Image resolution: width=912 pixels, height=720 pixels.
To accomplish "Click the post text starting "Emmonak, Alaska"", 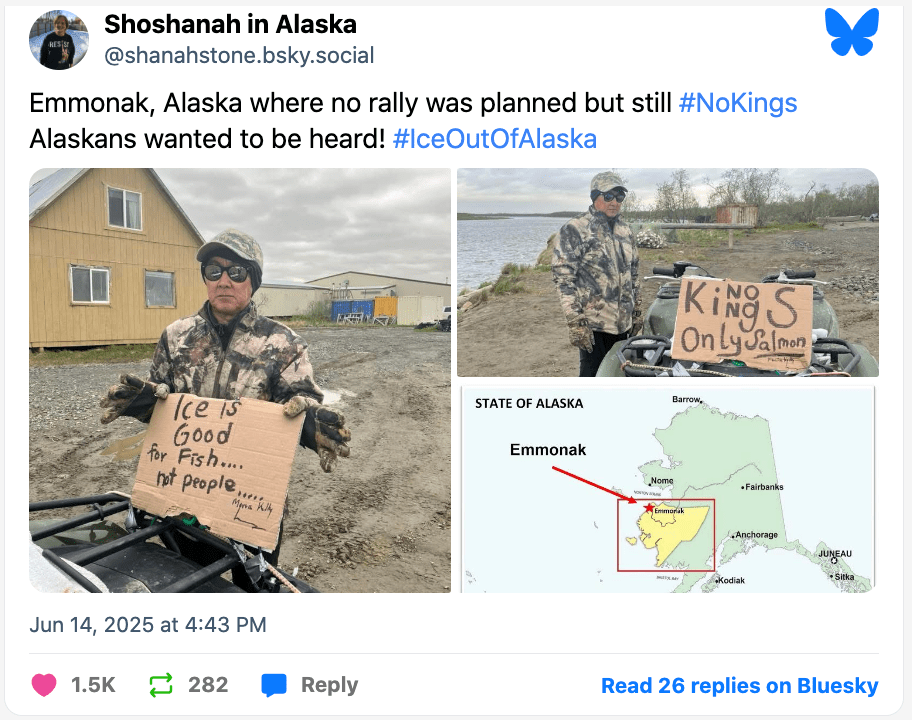I will (x=350, y=104).
